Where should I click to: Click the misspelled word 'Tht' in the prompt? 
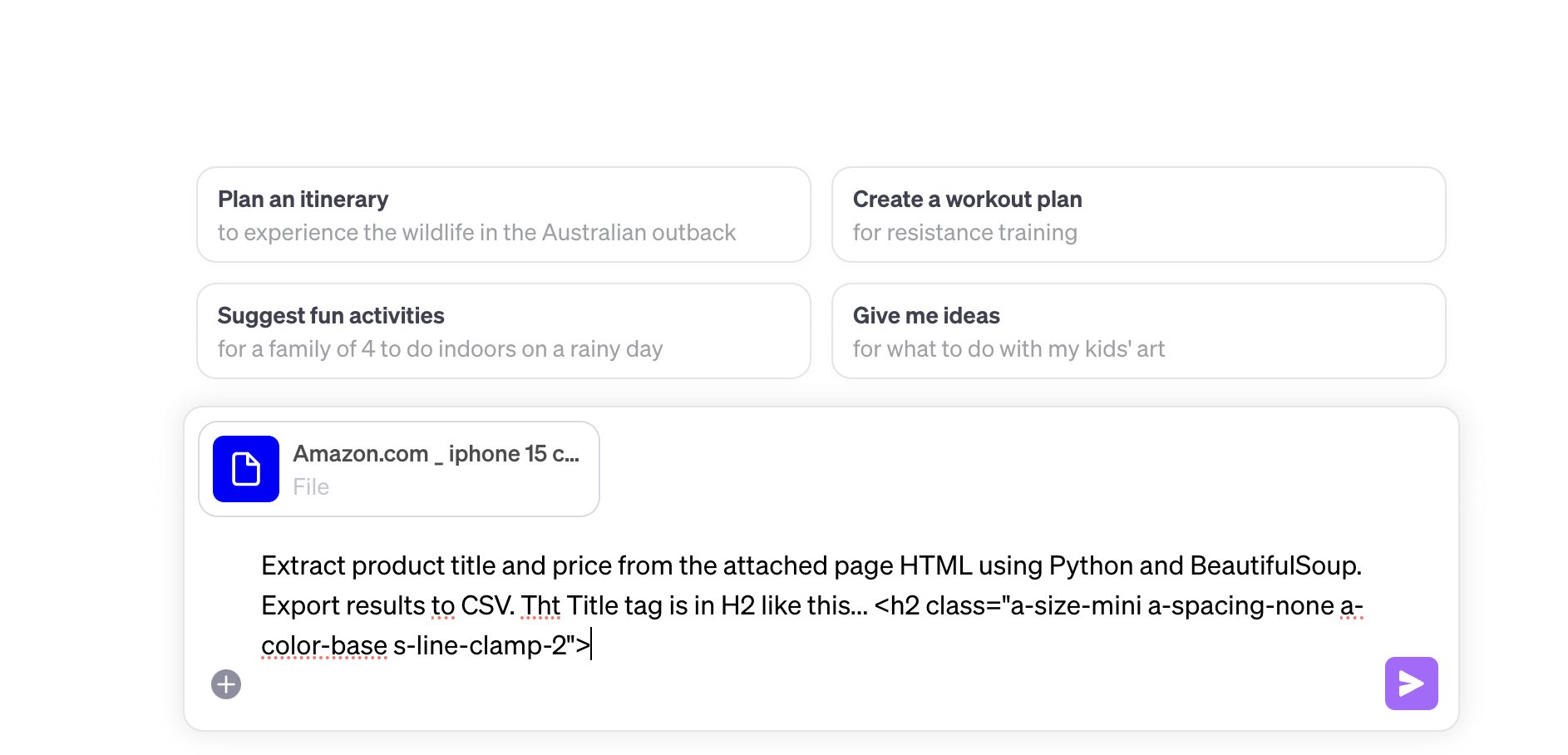540,606
